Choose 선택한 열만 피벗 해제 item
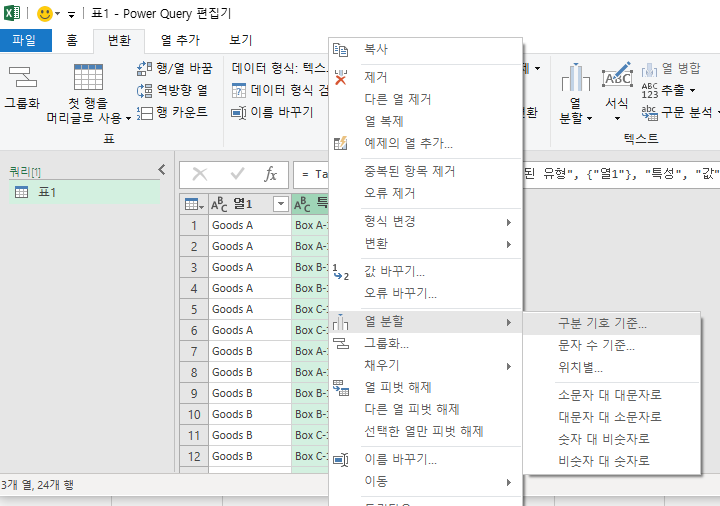Screen dimensions: 720x506 click(425, 431)
